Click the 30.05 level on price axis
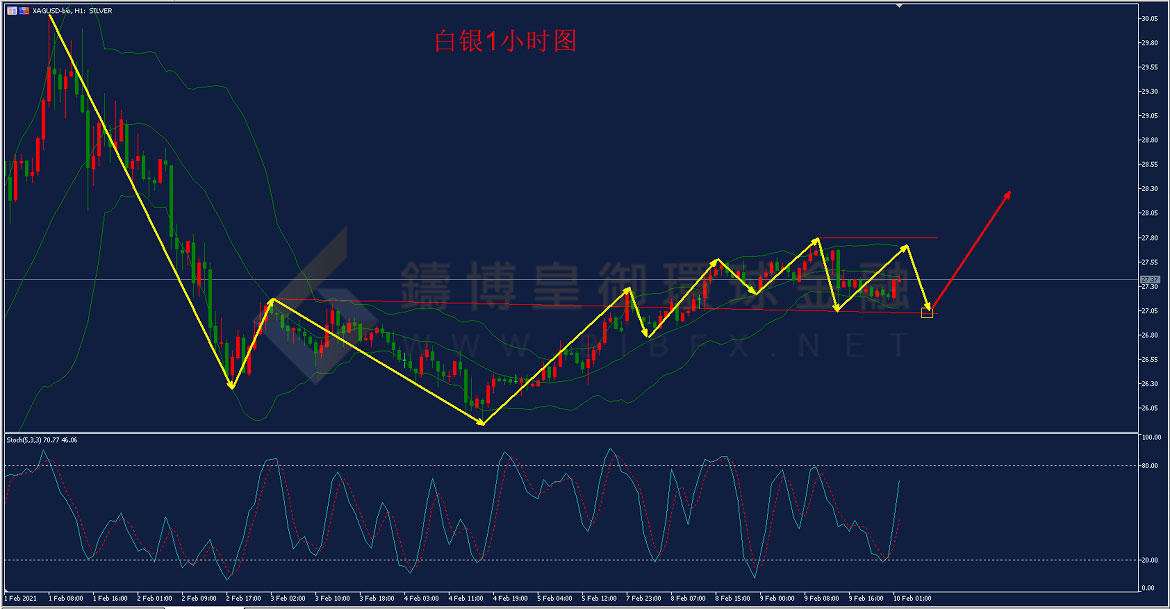1170x609 pixels. 1150,18
